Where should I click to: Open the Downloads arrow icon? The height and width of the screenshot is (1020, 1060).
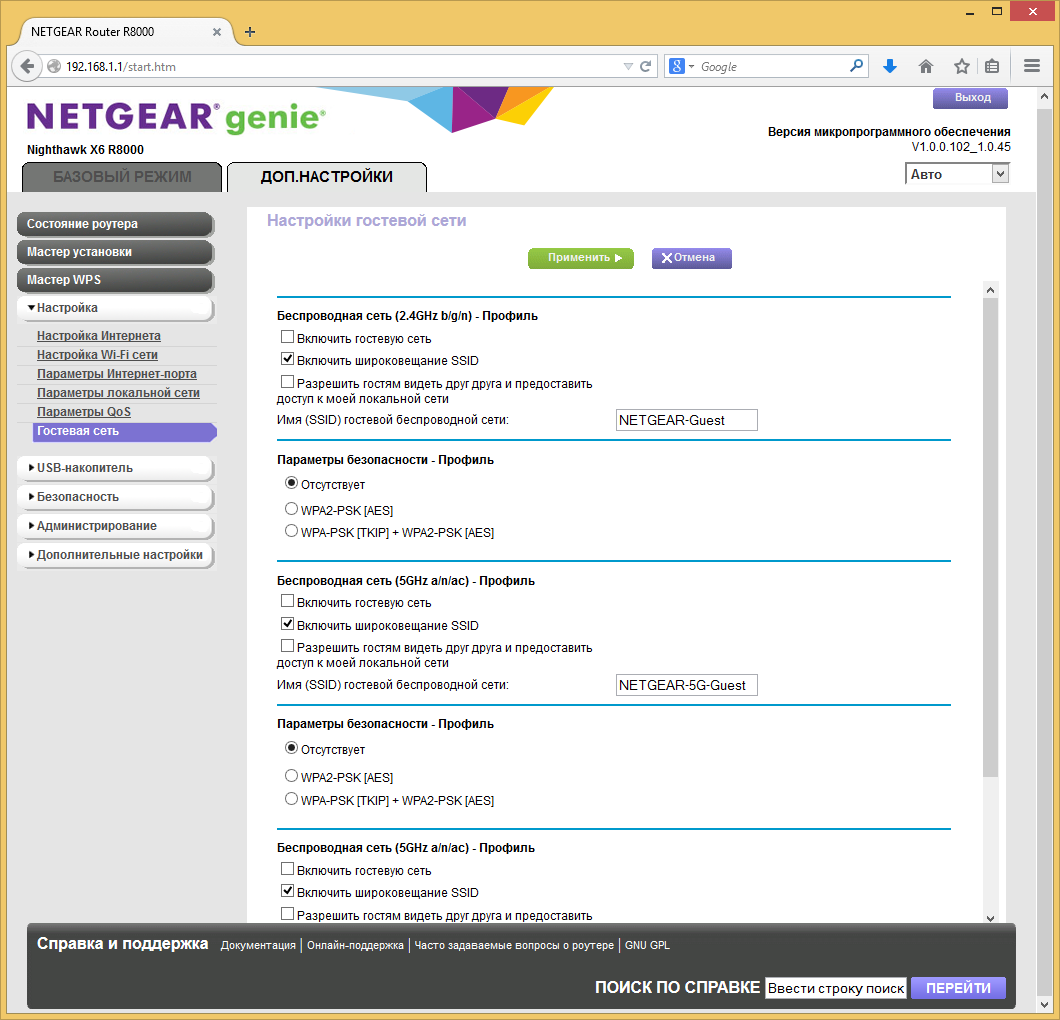[890, 66]
